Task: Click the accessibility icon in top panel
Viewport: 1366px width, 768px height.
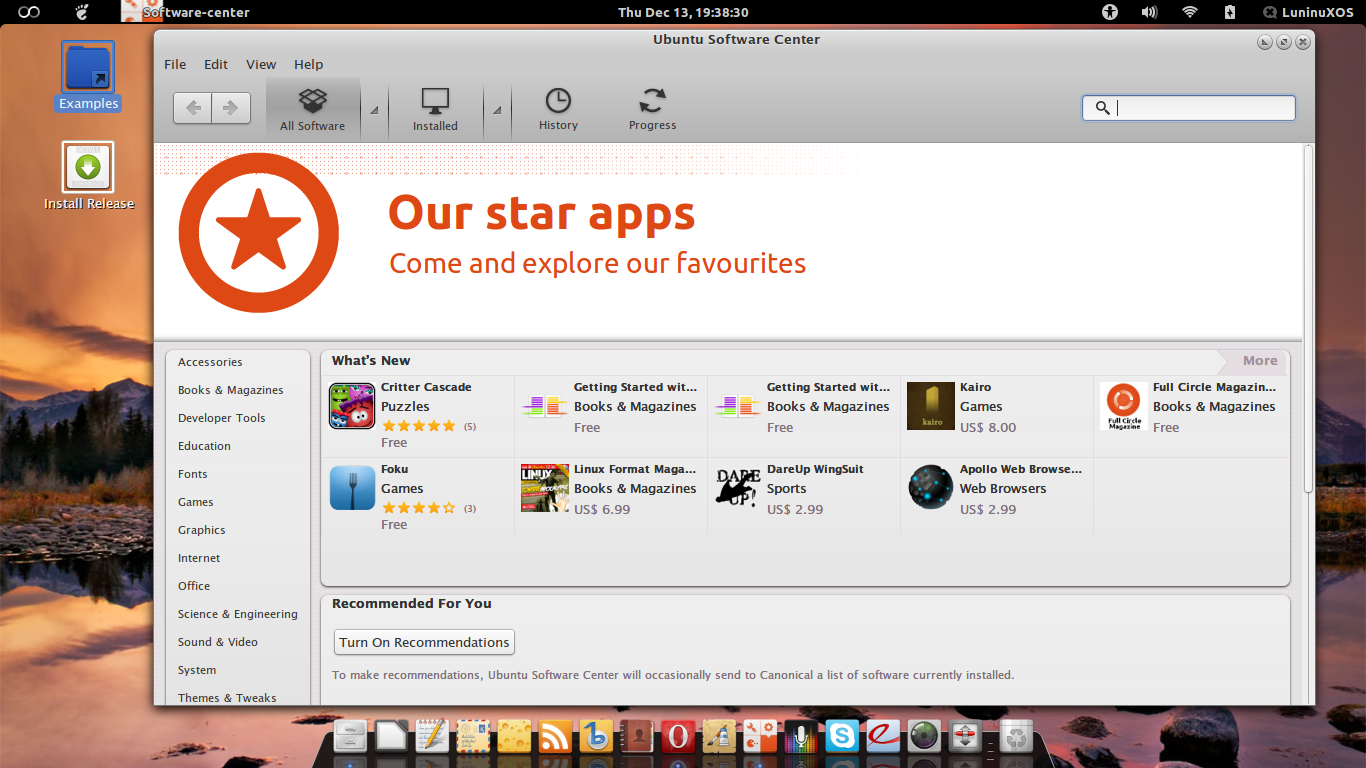Action: click(1109, 12)
